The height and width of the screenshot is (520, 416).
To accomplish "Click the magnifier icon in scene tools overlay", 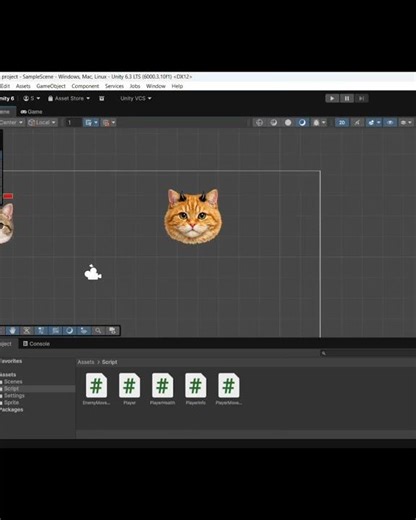I will click(x=98, y=331).
